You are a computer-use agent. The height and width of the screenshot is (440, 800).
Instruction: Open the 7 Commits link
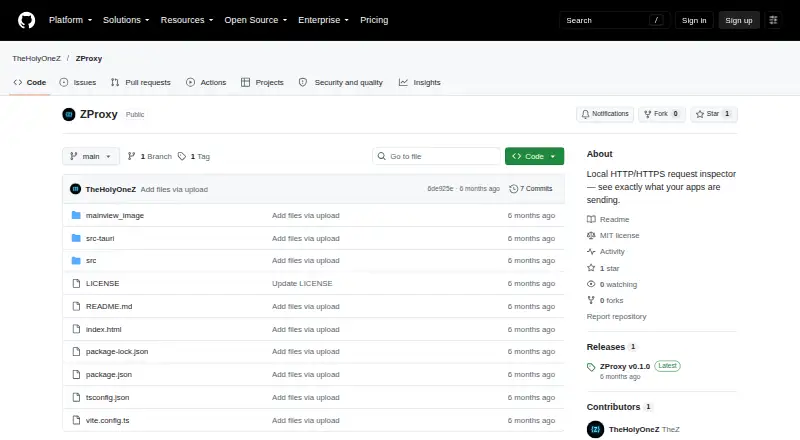[x=531, y=189]
